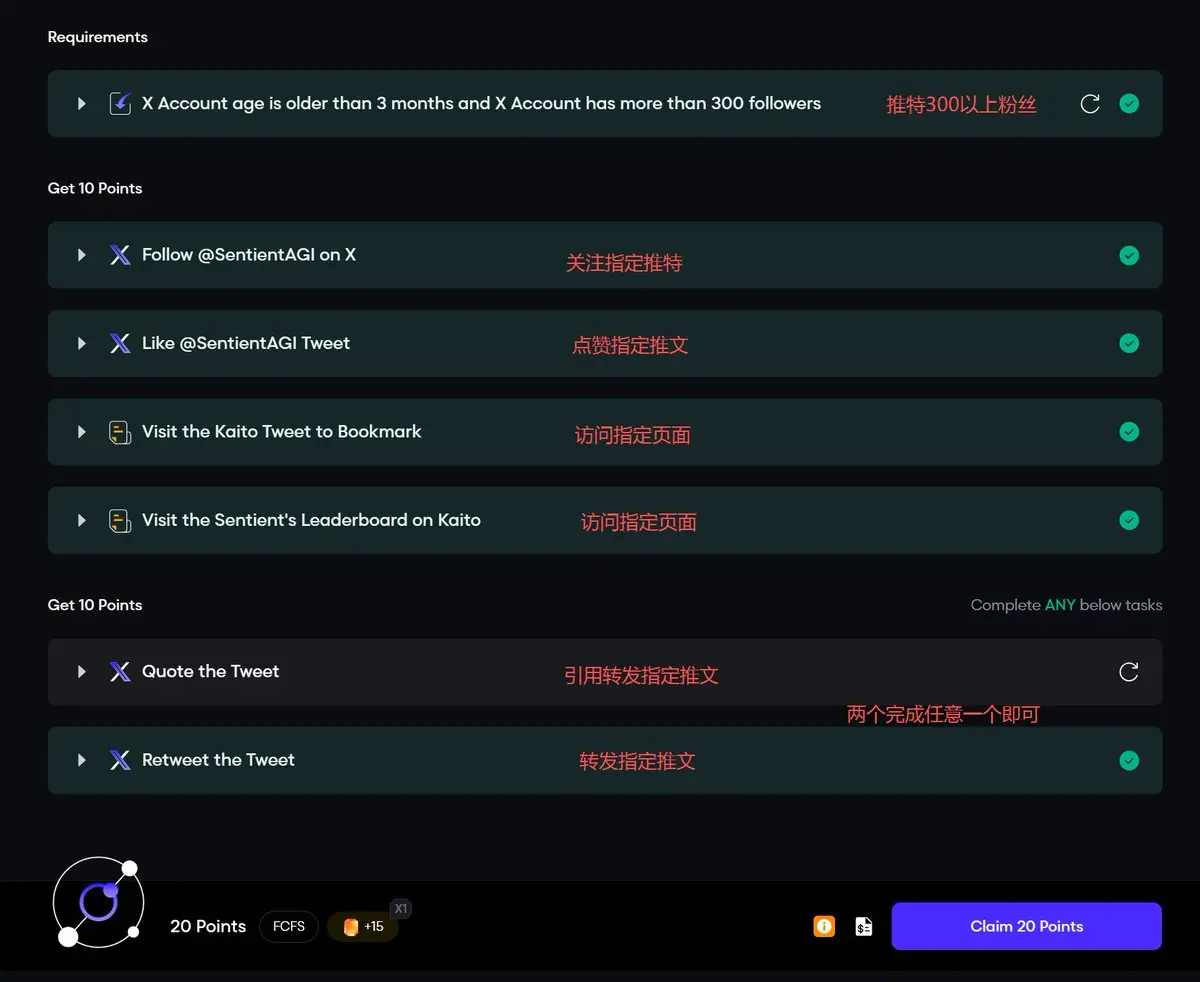Viewport: 1200px width, 982px height.
Task: Click green checkmark on Sentient's Leaderboard row
Action: [1129, 520]
